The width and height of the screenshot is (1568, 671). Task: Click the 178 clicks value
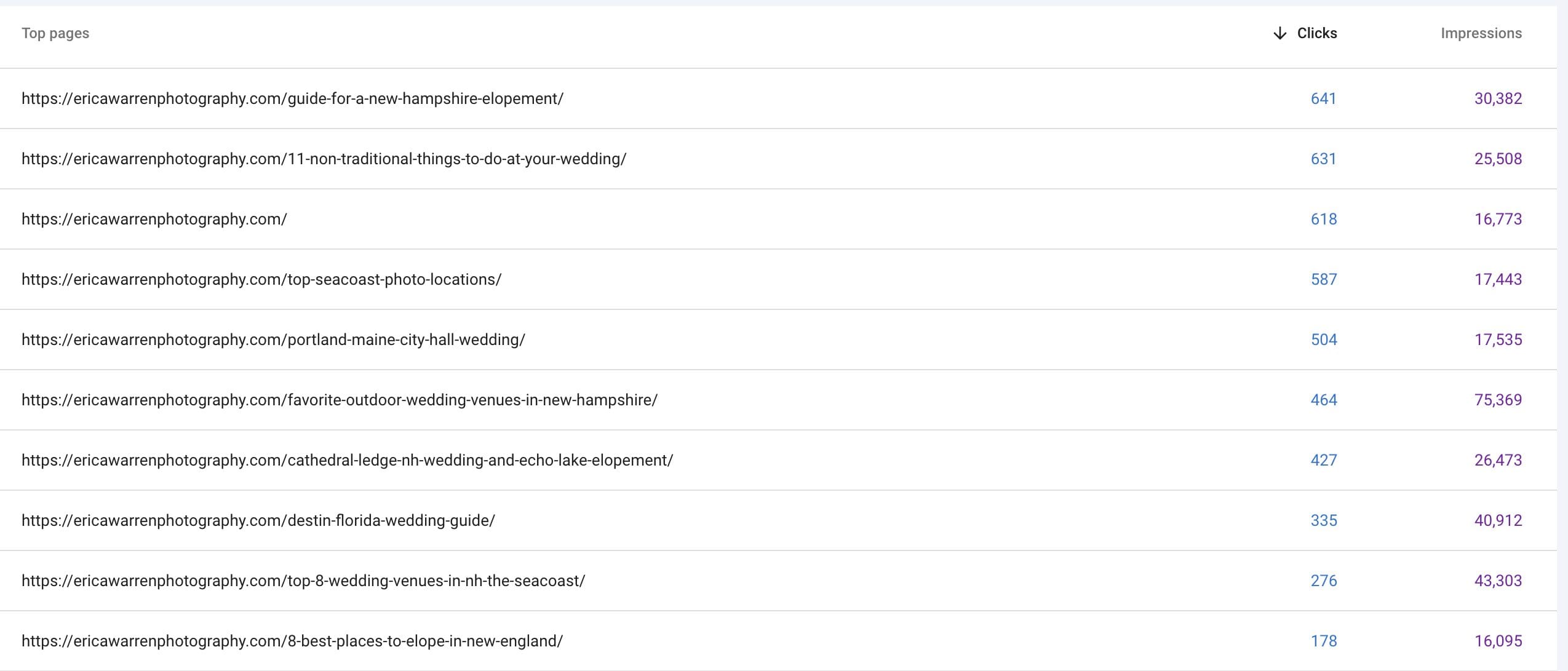point(1323,641)
